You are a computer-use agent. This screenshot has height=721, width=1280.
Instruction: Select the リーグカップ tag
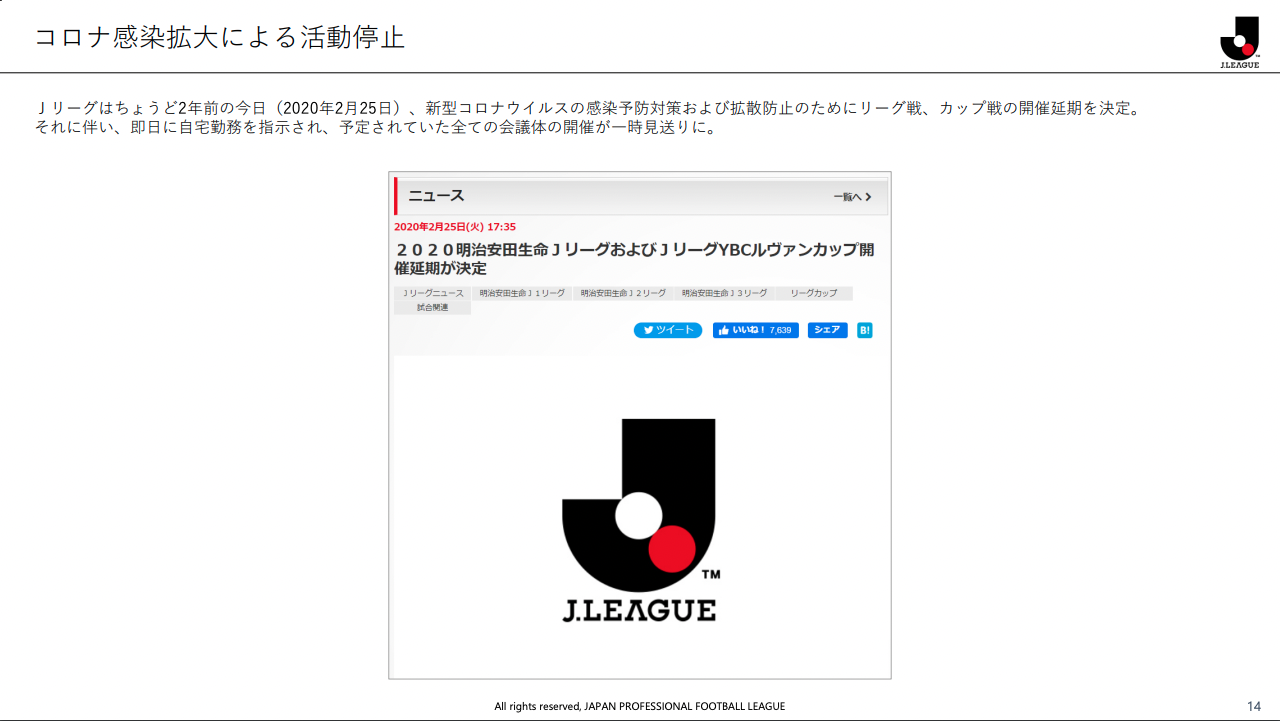(814, 293)
